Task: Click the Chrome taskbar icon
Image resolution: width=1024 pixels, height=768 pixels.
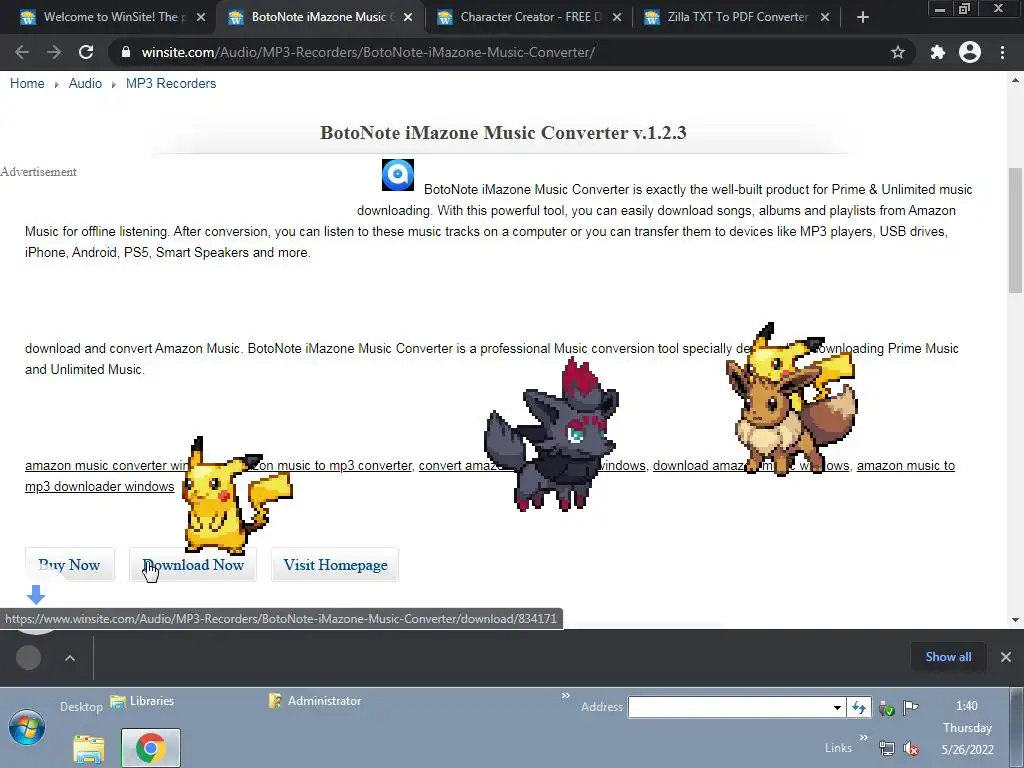Action: coord(151,748)
